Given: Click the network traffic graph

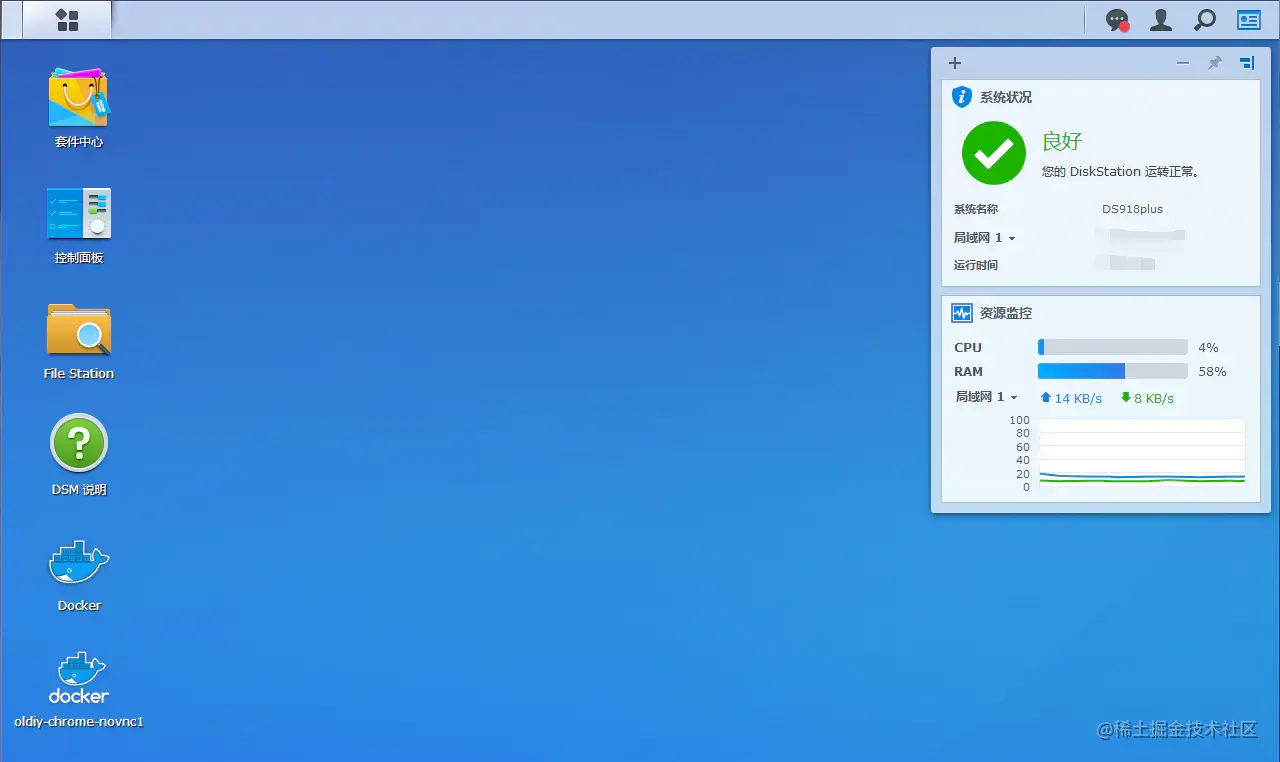Looking at the screenshot, I should [1142, 453].
